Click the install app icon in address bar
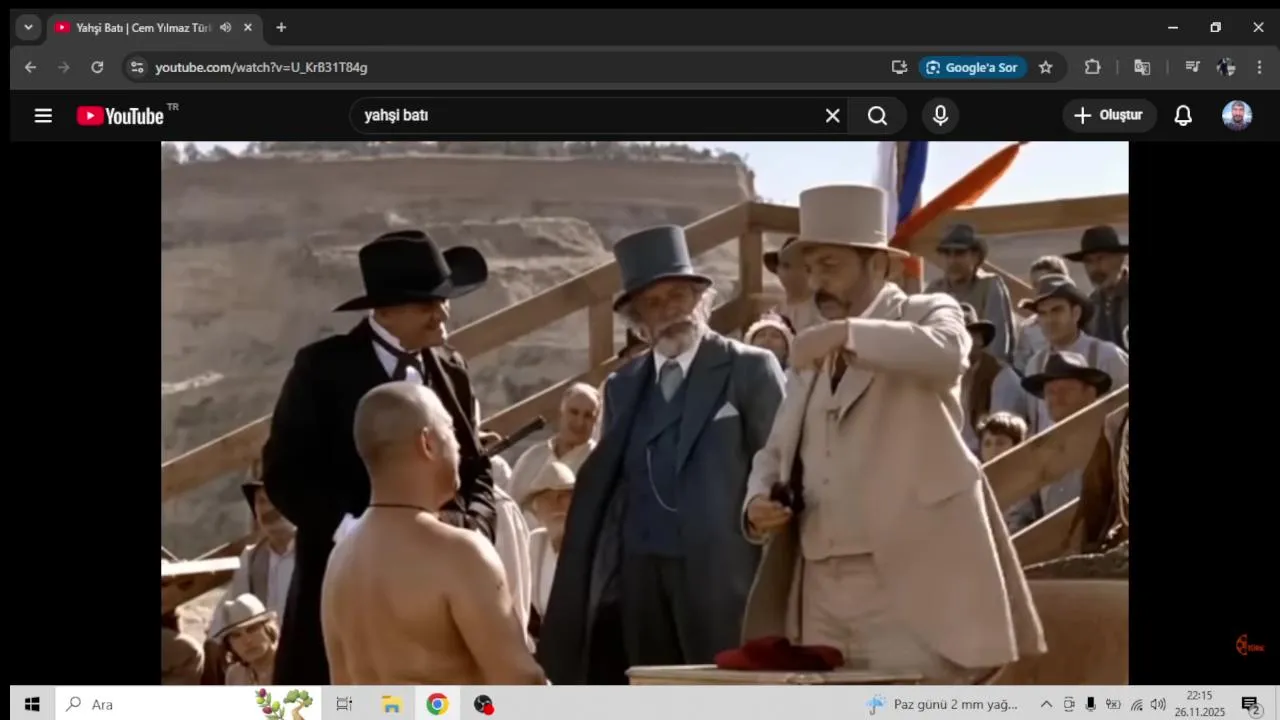This screenshot has height=720, width=1280. coord(899,67)
